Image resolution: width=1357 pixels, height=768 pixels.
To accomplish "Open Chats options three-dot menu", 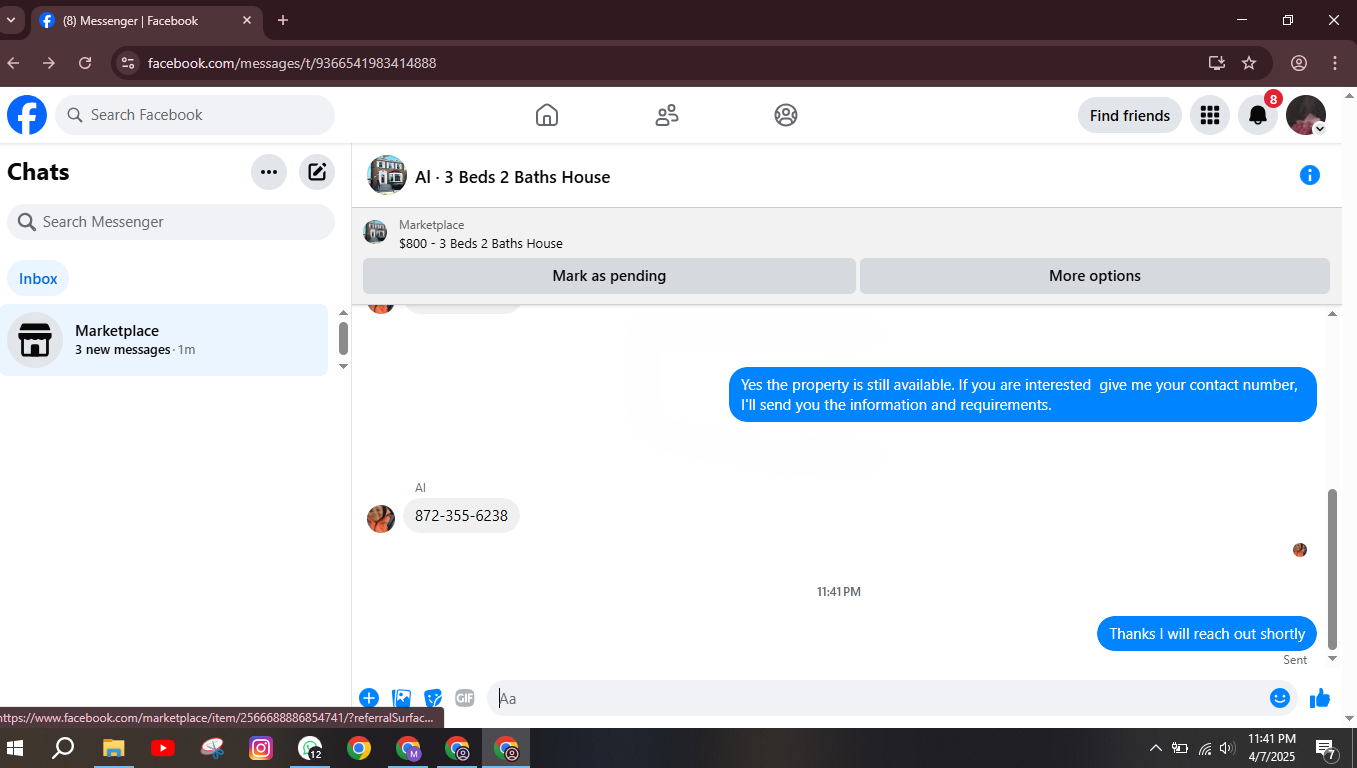I will (269, 172).
